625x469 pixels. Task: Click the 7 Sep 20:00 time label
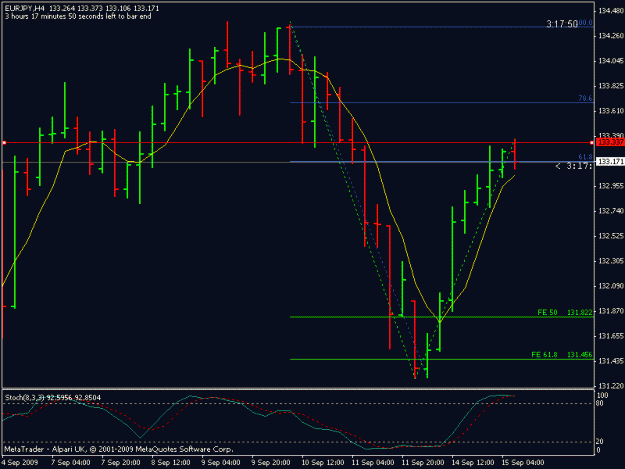[x=120, y=463]
